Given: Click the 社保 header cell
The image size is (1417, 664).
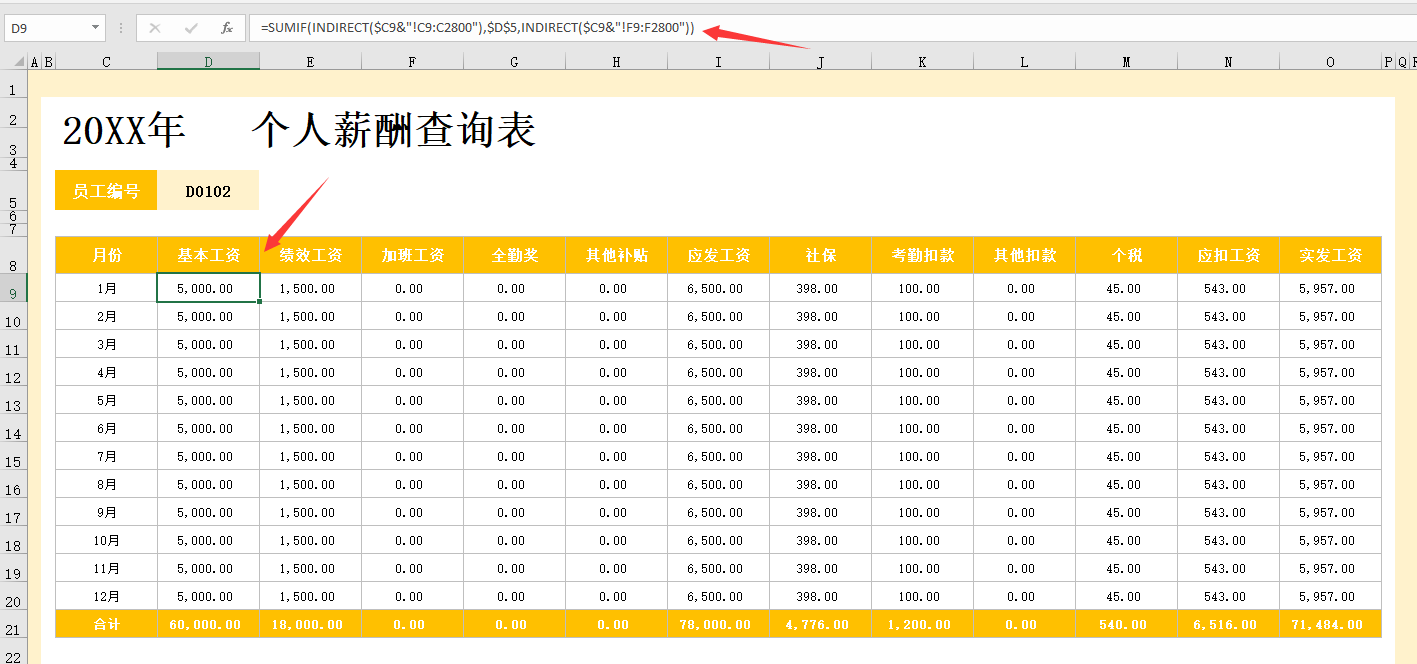Looking at the screenshot, I should tap(820, 255).
